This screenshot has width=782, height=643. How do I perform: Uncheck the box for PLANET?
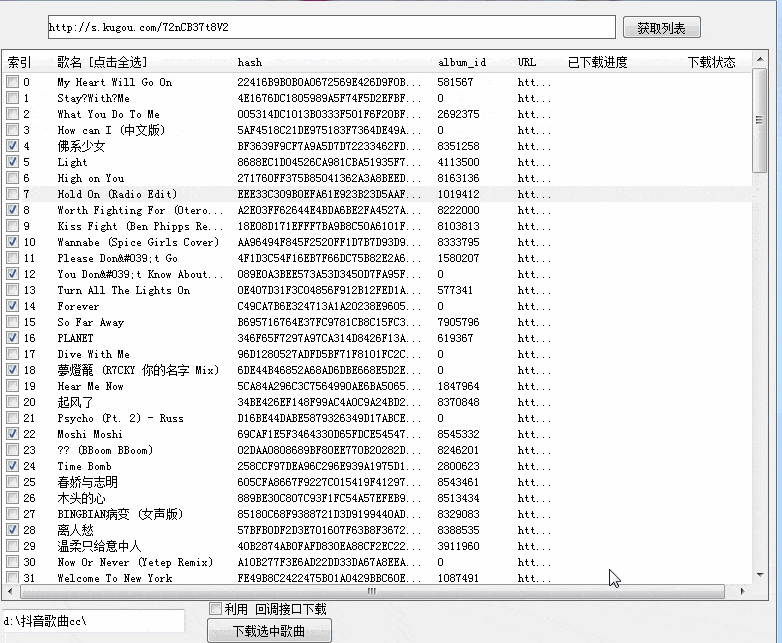(x=12, y=338)
